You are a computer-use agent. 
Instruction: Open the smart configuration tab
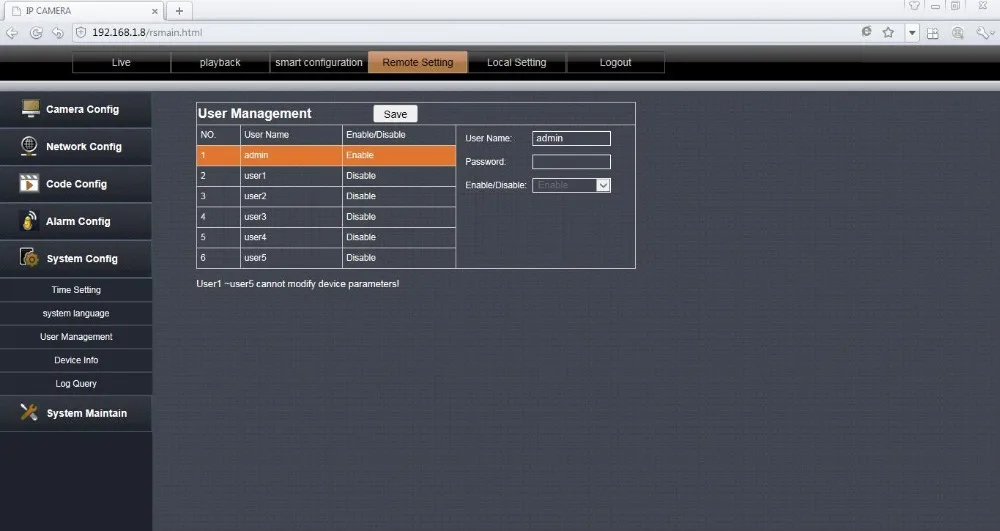pos(319,62)
